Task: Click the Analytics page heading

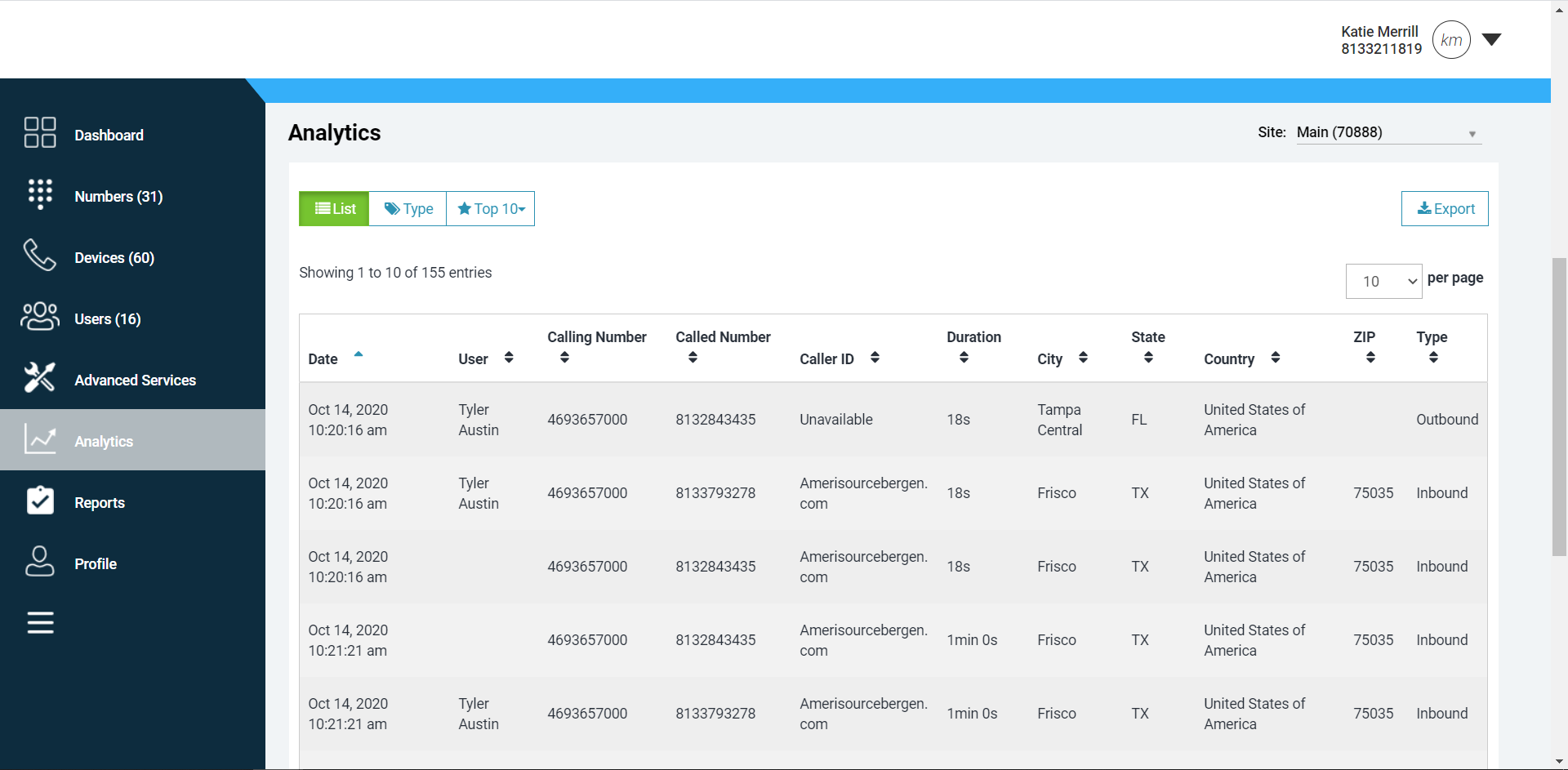Action: click(334, 132)
